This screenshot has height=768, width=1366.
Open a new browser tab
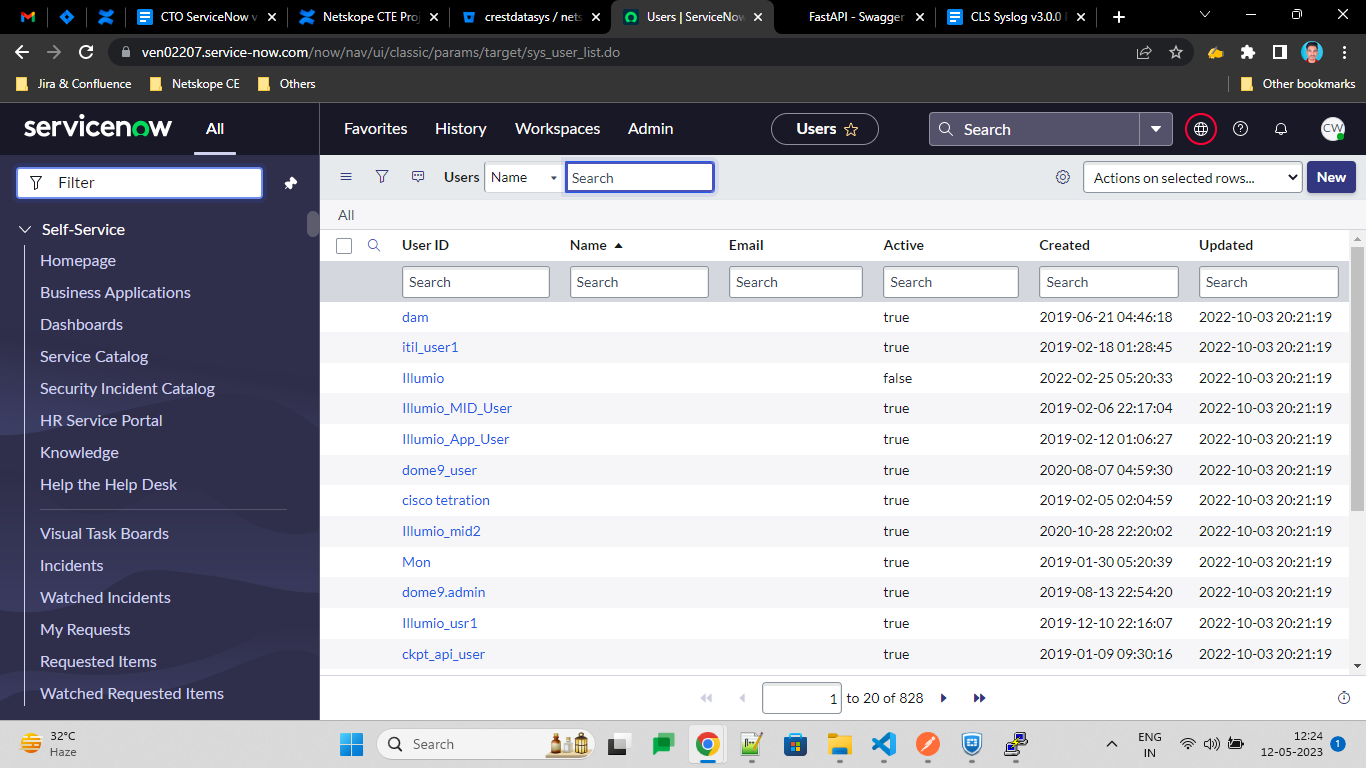1119,17
